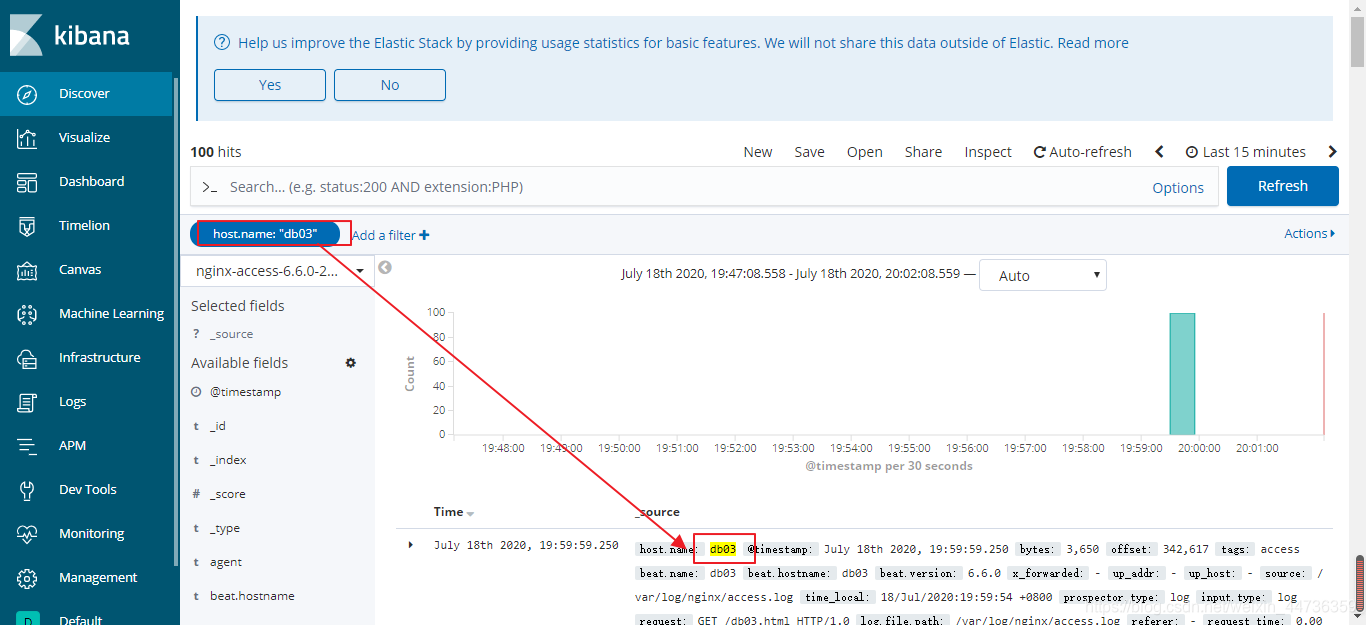The width and height of the screenshot is (1366, 625).
Task: Open Management gear icon
Action: tap(28, 578)
